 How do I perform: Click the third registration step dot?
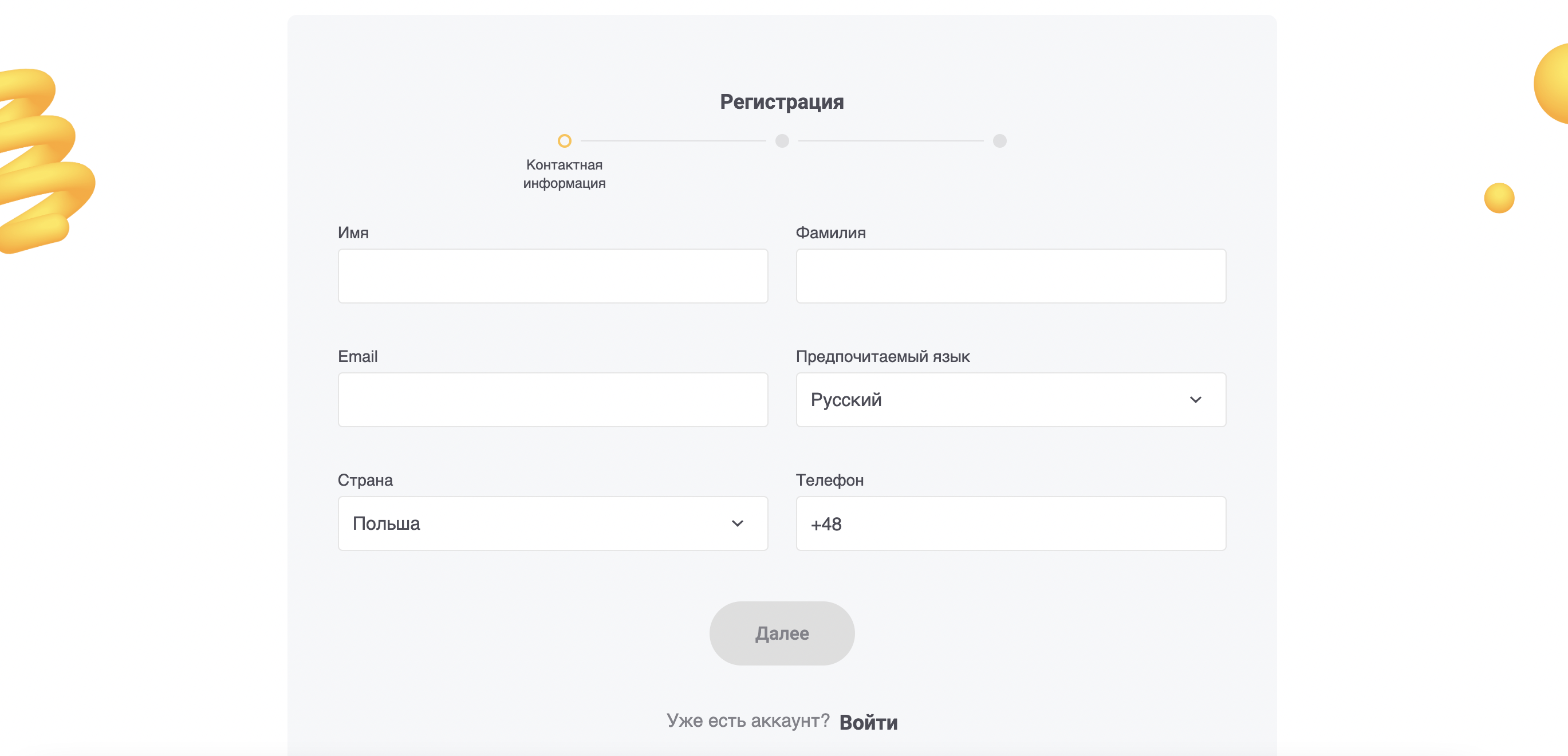pyautogui.click(x=999, y=141)
